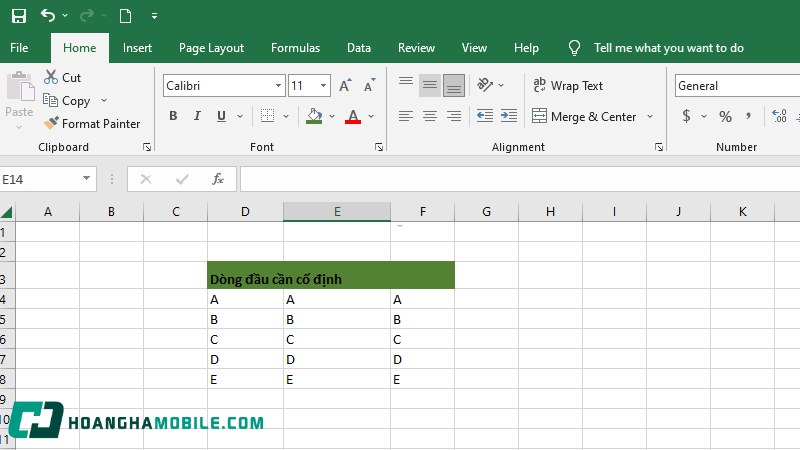Screen dimensions: 800x450
Task: Activate the Format Painter brush
Action: click(x=92, y=123)
